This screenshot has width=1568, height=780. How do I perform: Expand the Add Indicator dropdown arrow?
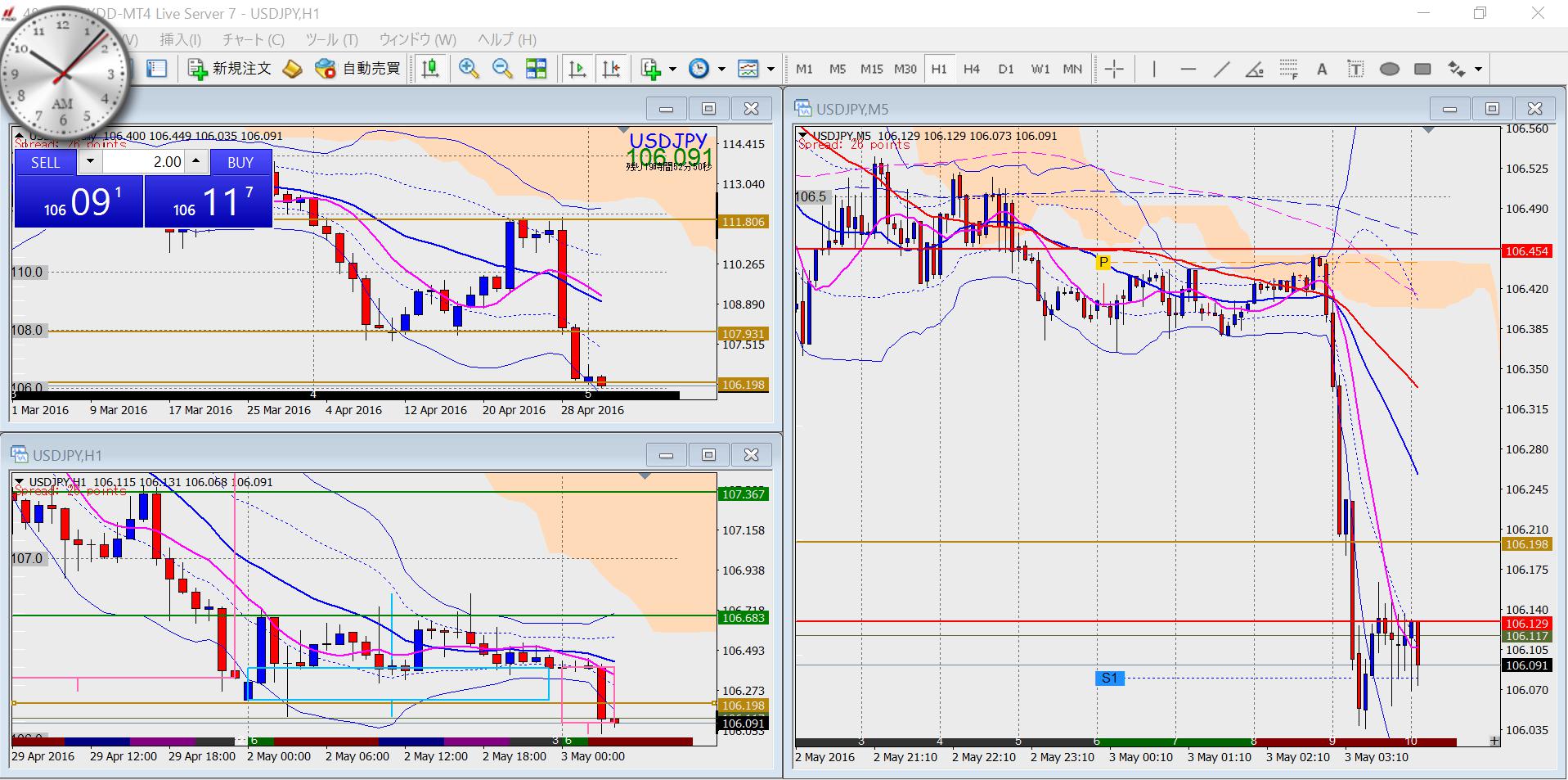pos(672,69)
